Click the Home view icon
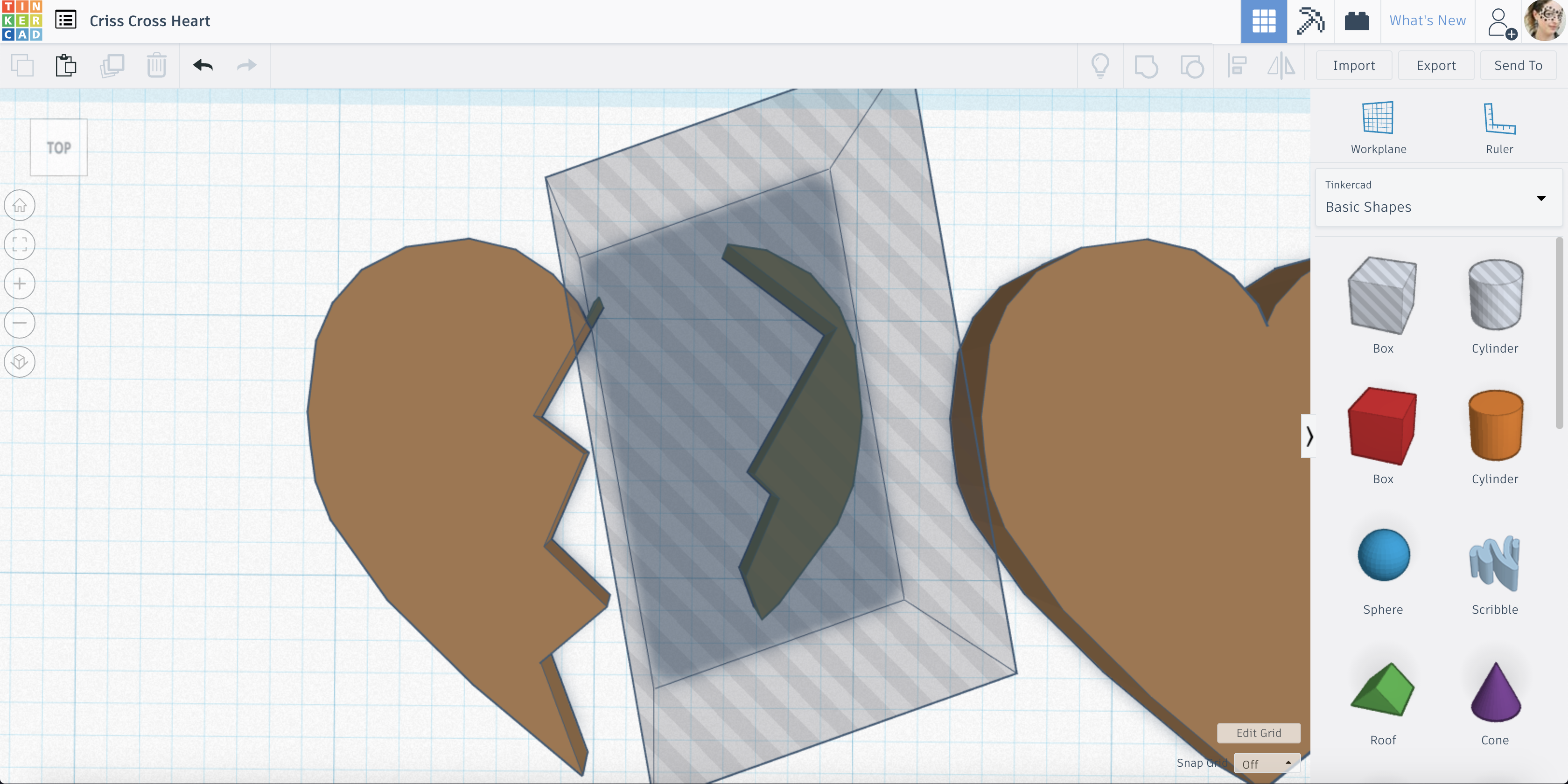Viewport: 1568px width, 784px height. pyautogui.click(x=20, y=206)
